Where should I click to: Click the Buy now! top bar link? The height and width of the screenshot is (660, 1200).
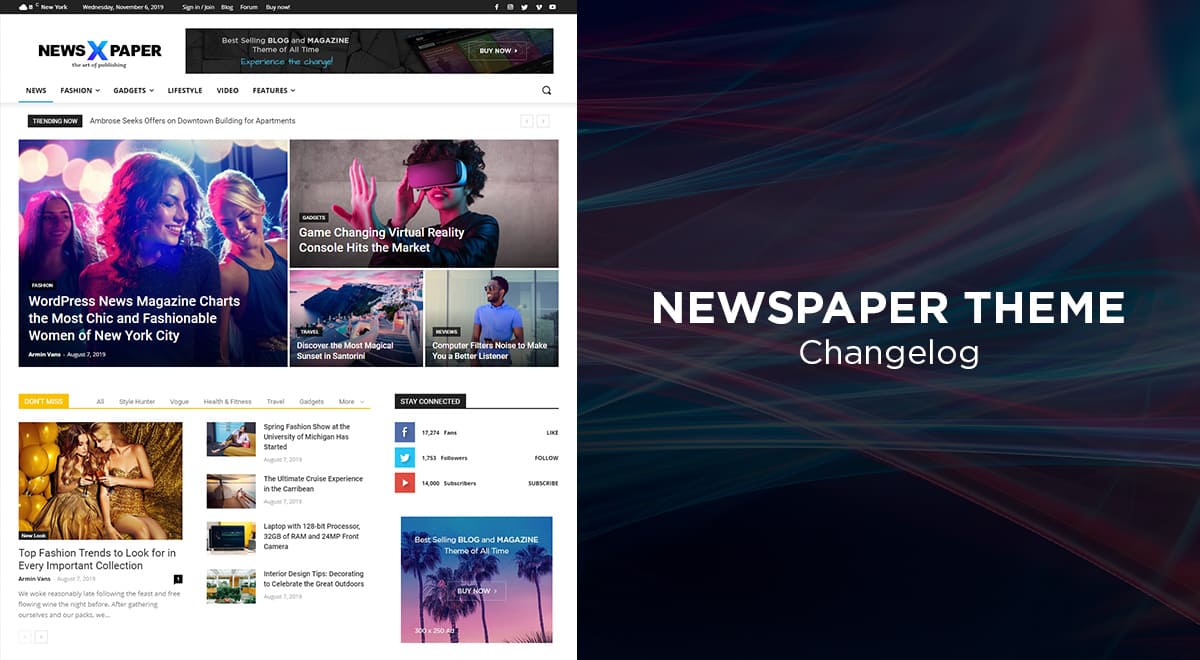coord(278,7)
